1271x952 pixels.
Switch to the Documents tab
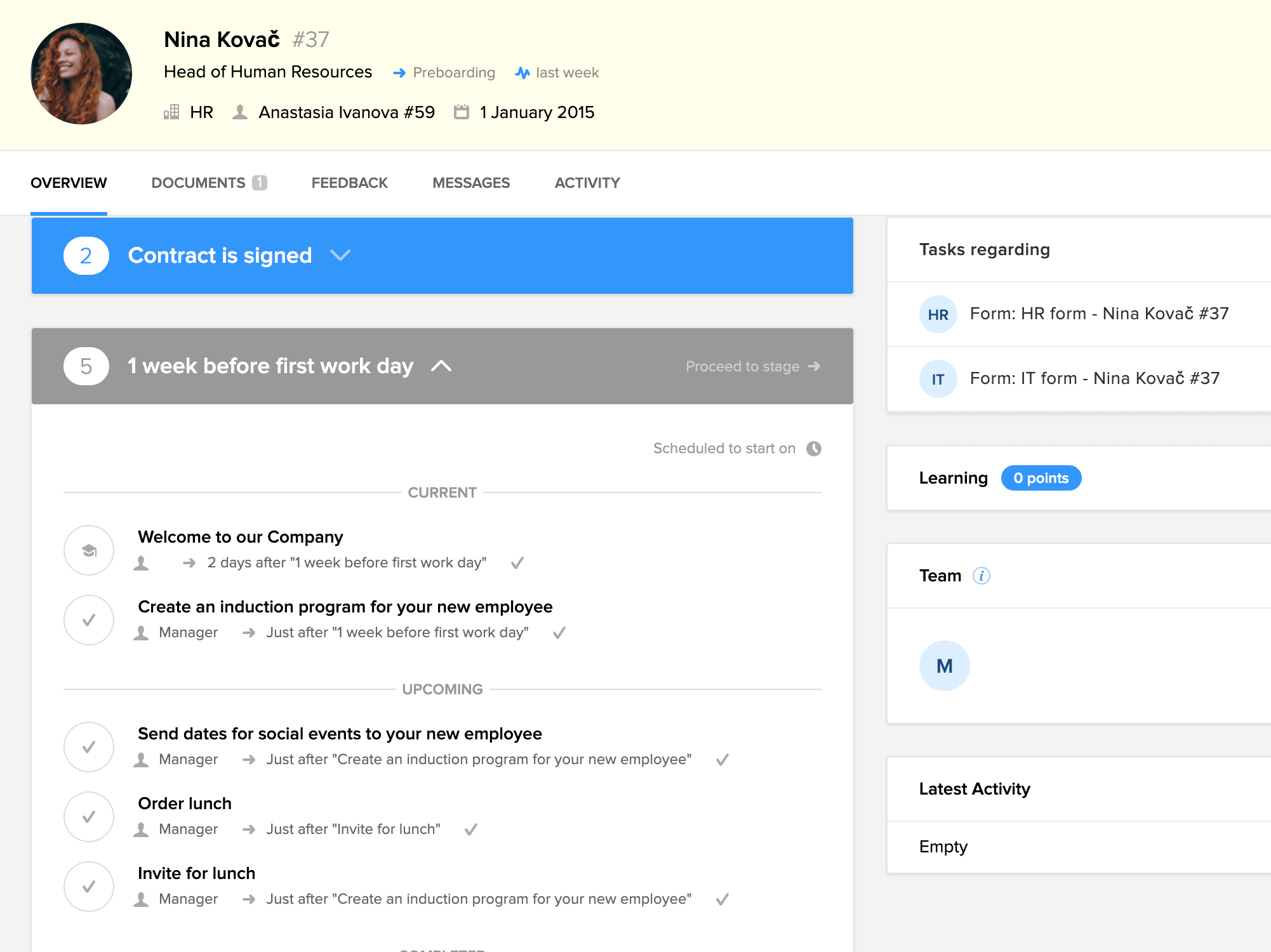tap(198, 183)
